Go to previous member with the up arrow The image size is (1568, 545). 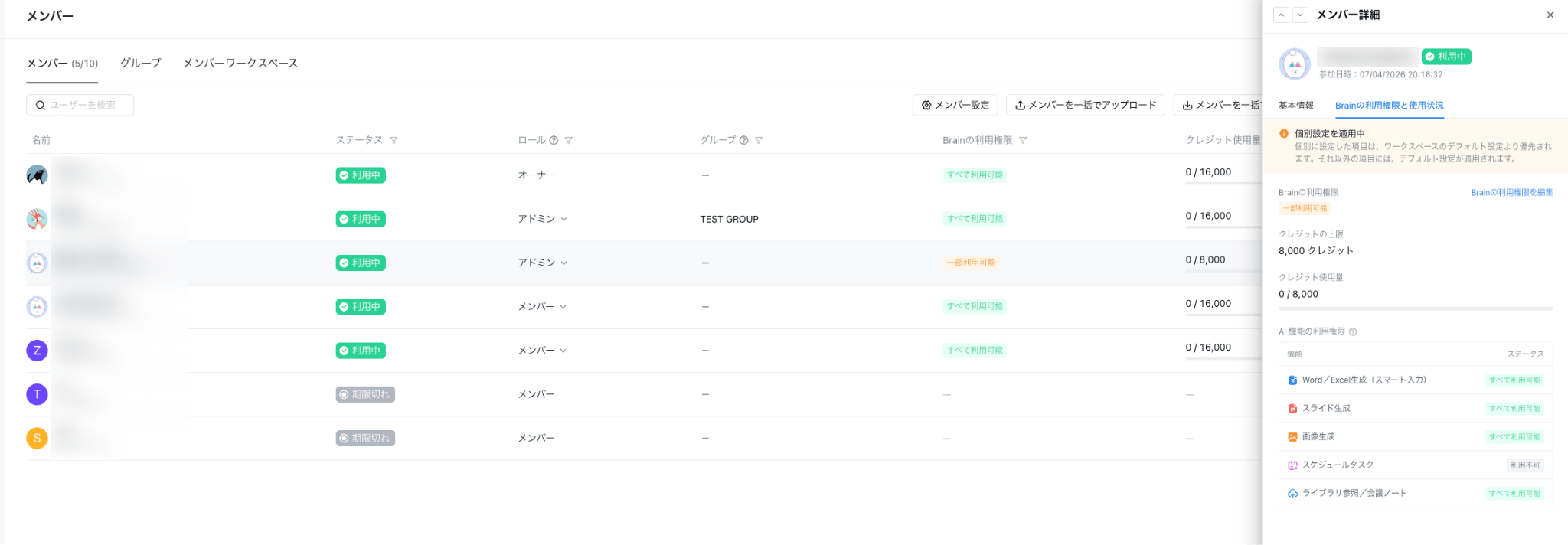click(x=1282, y=15)
